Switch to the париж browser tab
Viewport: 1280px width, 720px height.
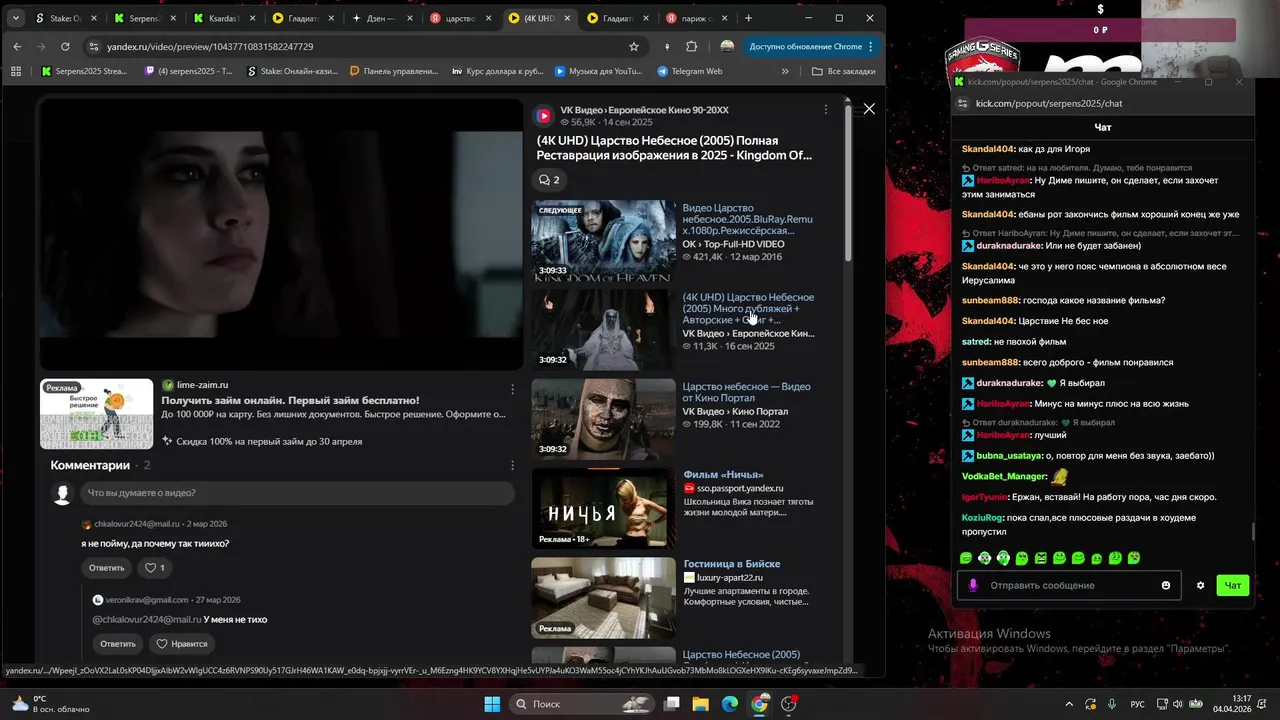pos(698,18)
